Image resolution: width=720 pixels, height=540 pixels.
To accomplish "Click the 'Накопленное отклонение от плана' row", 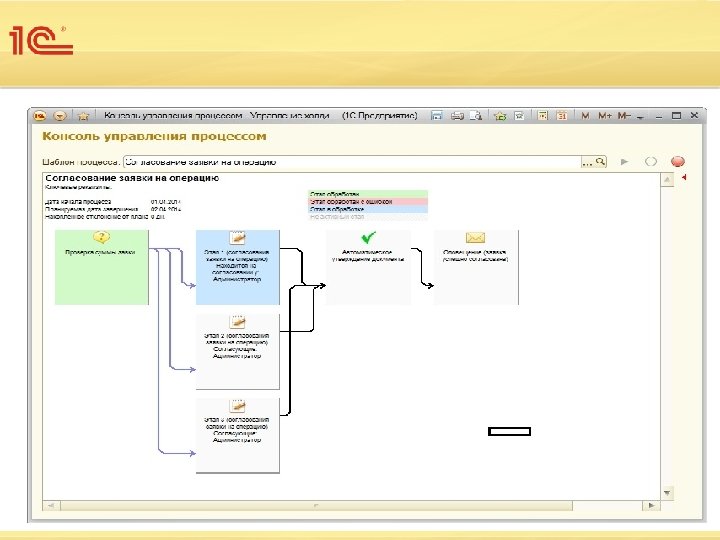I will 105,216.
